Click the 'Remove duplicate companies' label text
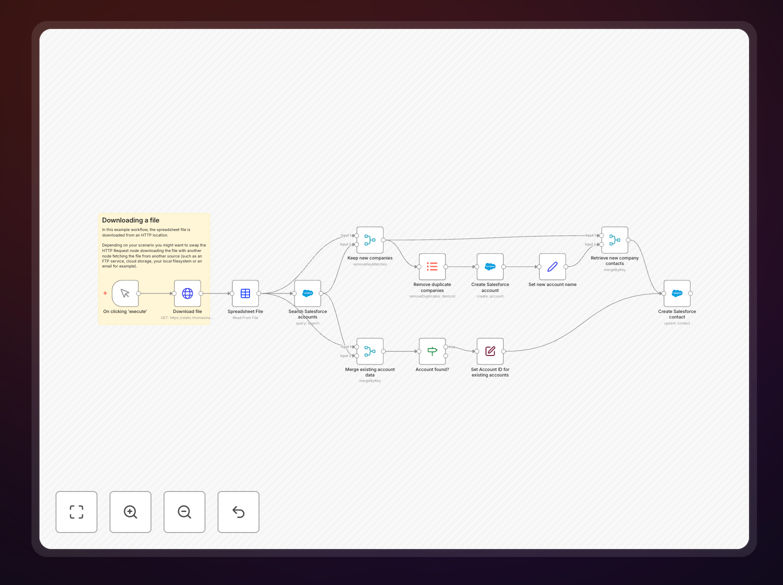Screen dimensions: 783x585 [x=432, y=287]
